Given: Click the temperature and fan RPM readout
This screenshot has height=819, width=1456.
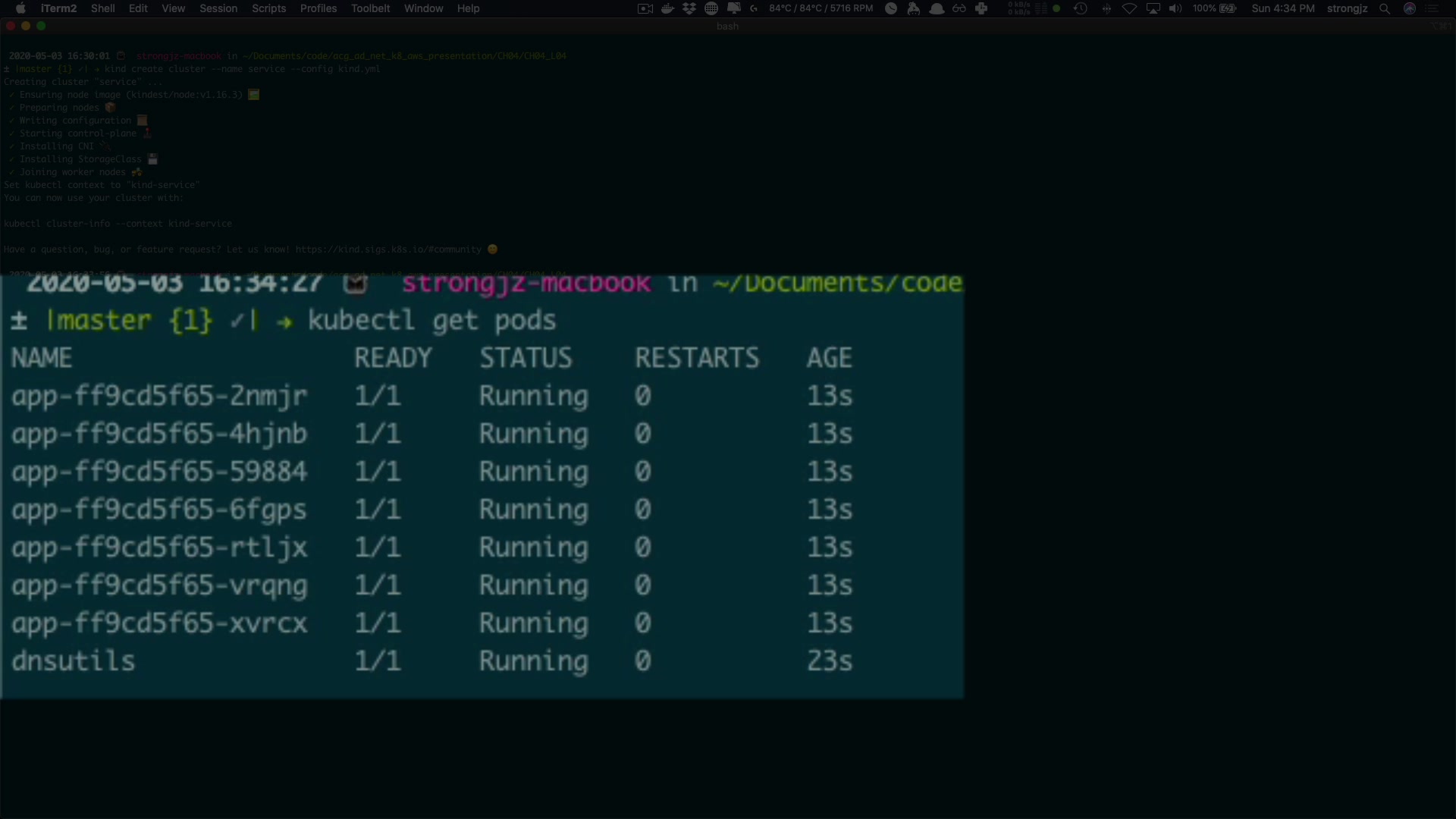Looking at the screenshot, I should point(821,8).
